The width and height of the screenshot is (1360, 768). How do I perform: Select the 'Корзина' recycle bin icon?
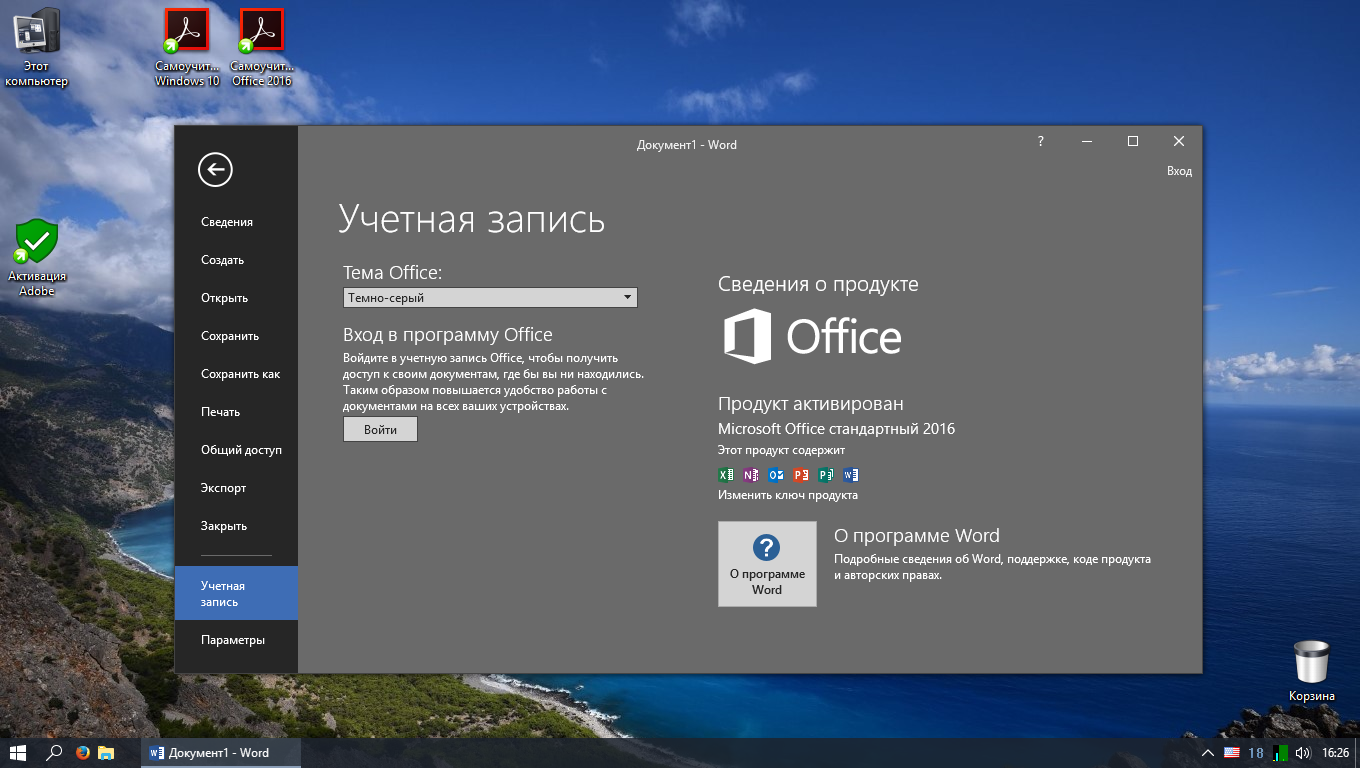click(x=1311, y=671)
